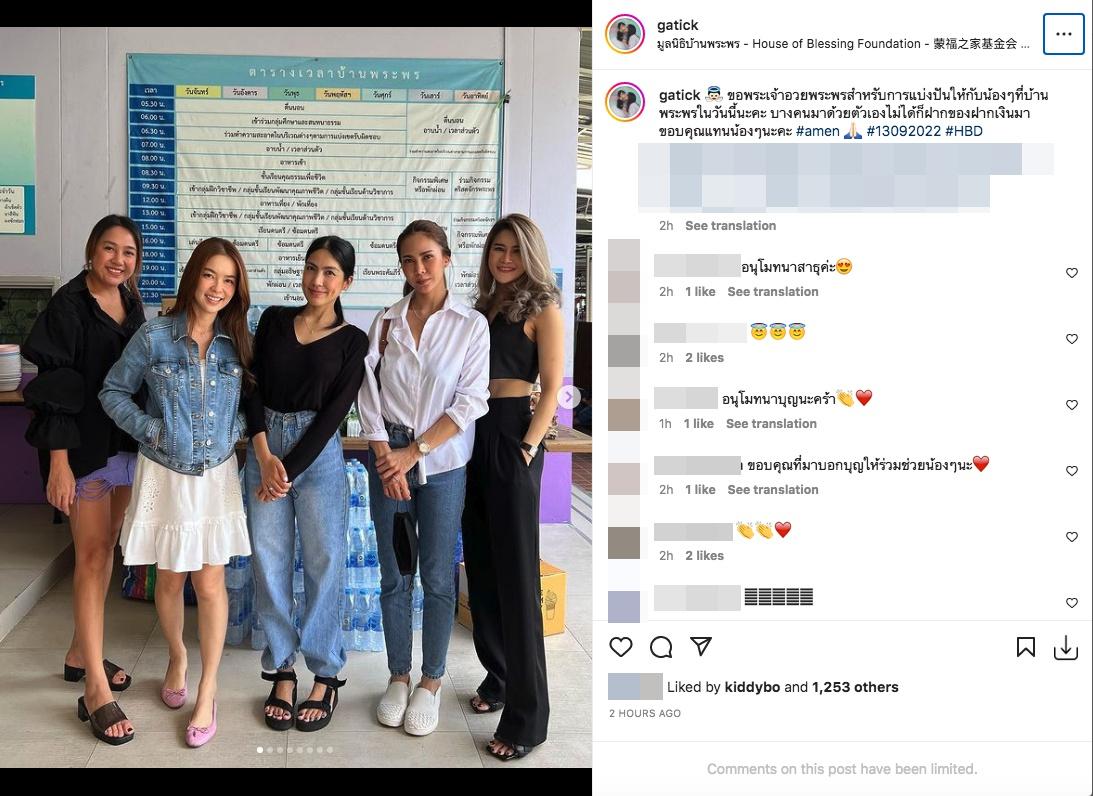Advance to next photo with carousel arrow

[568, 397]
